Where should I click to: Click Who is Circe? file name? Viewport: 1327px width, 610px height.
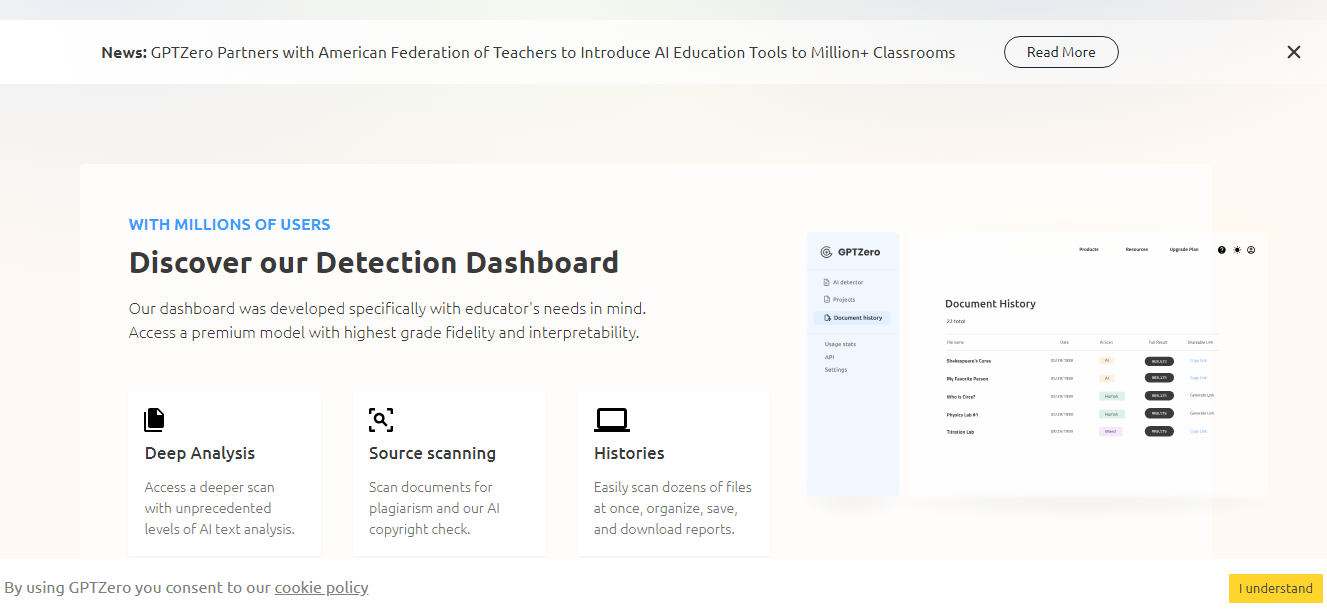961,396
